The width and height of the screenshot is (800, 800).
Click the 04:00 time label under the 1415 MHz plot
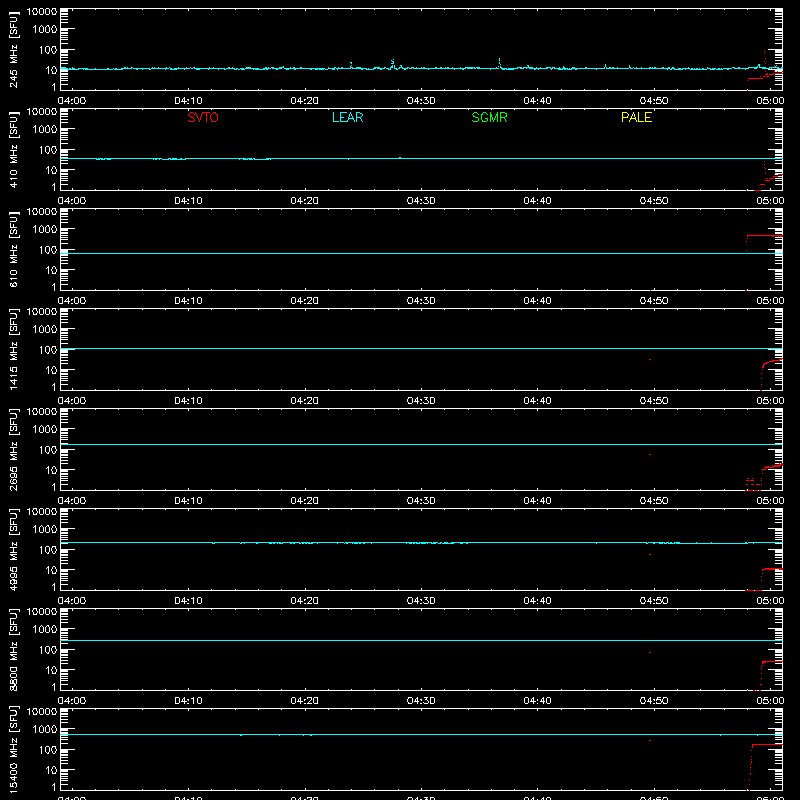click(x=72, y=401)
